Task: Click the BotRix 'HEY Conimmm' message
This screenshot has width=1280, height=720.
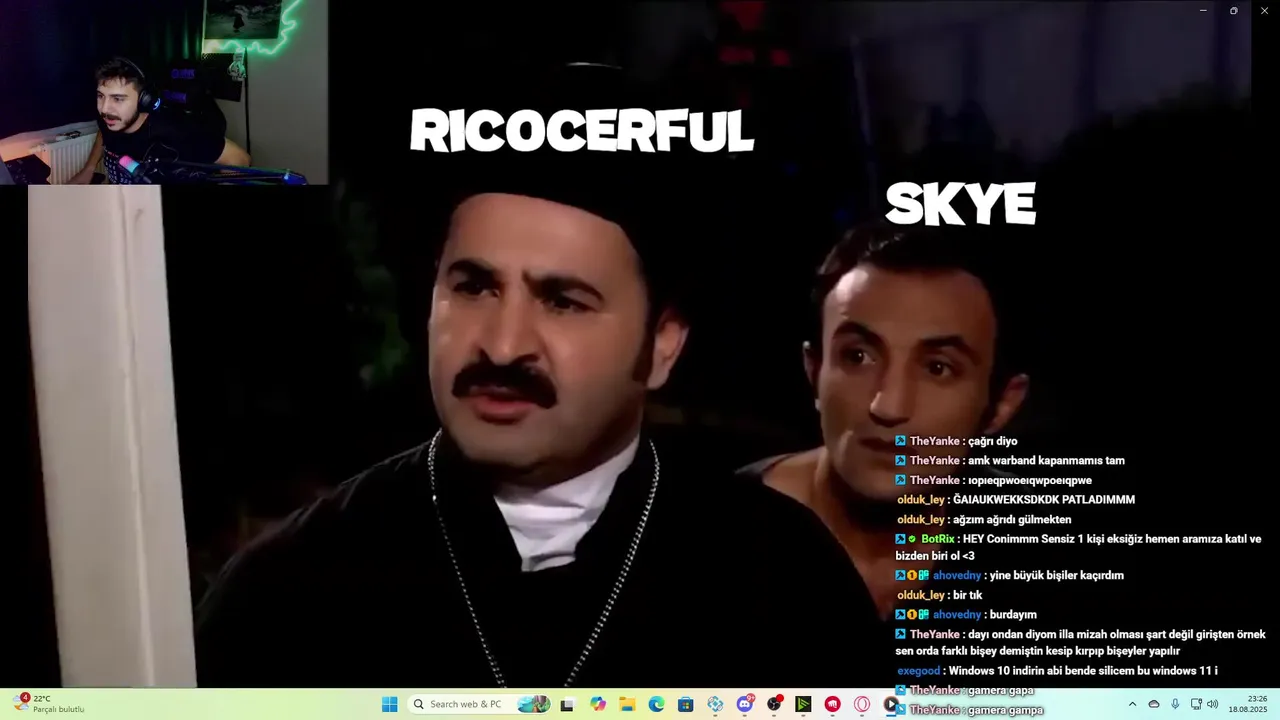Action: [1079, 547]
